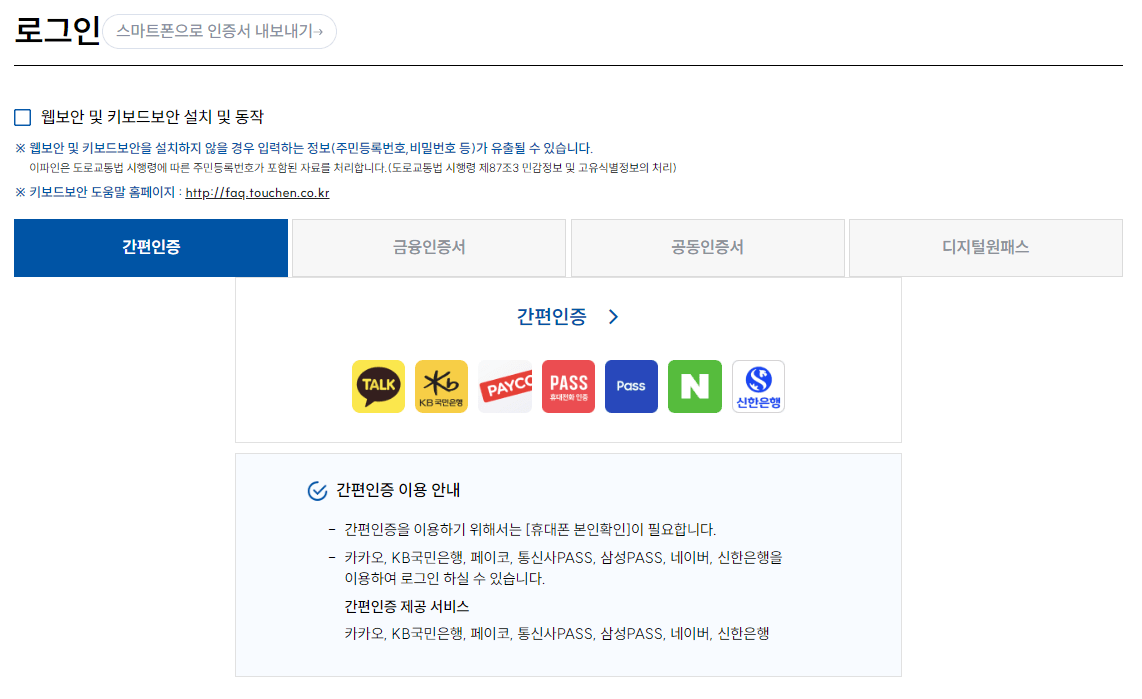Viewport: 1142px width, 699px height.
Task: Click the 도로교통법 시행령 notice line
Action: coord(353,168)
